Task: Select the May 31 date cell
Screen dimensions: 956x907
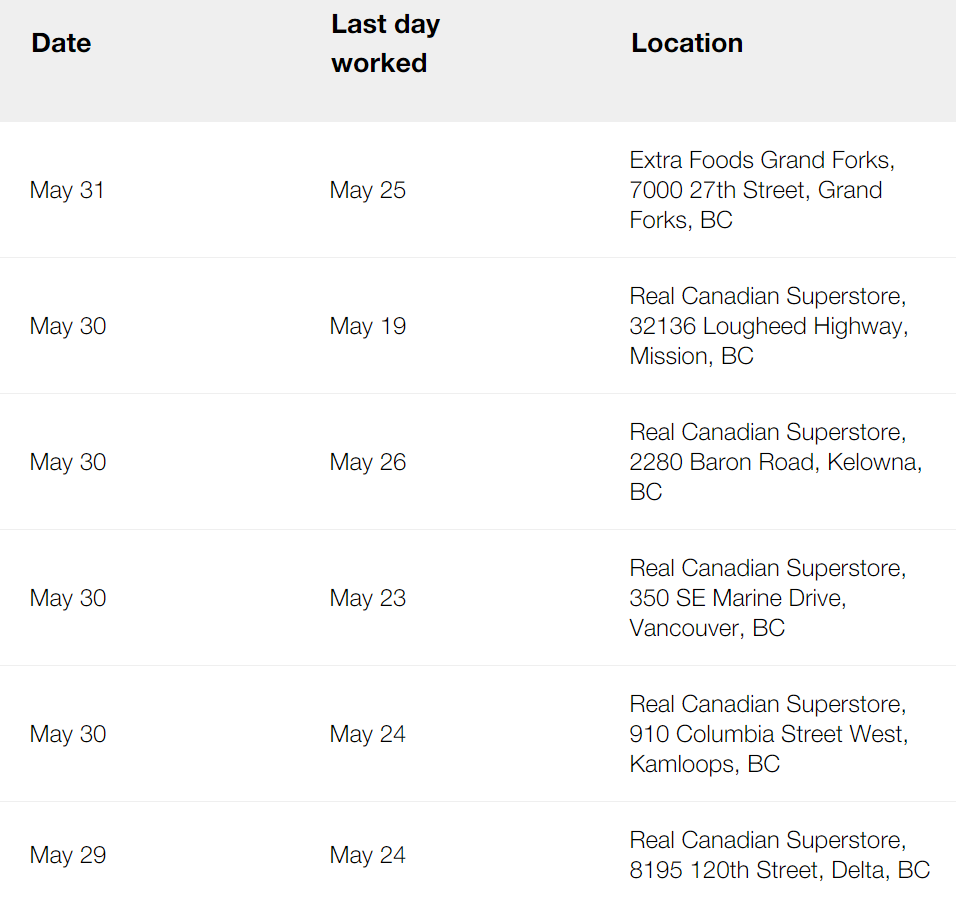Action: pyautogui.click(x=67, y=190)
